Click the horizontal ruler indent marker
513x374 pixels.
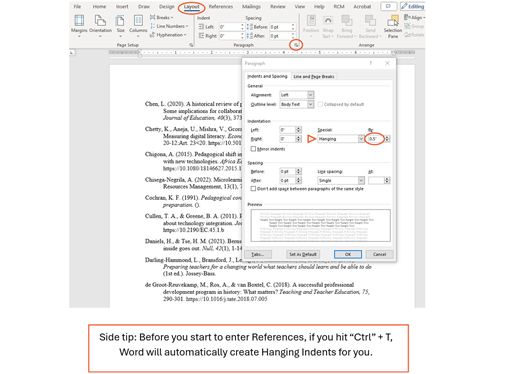point(140,53)
